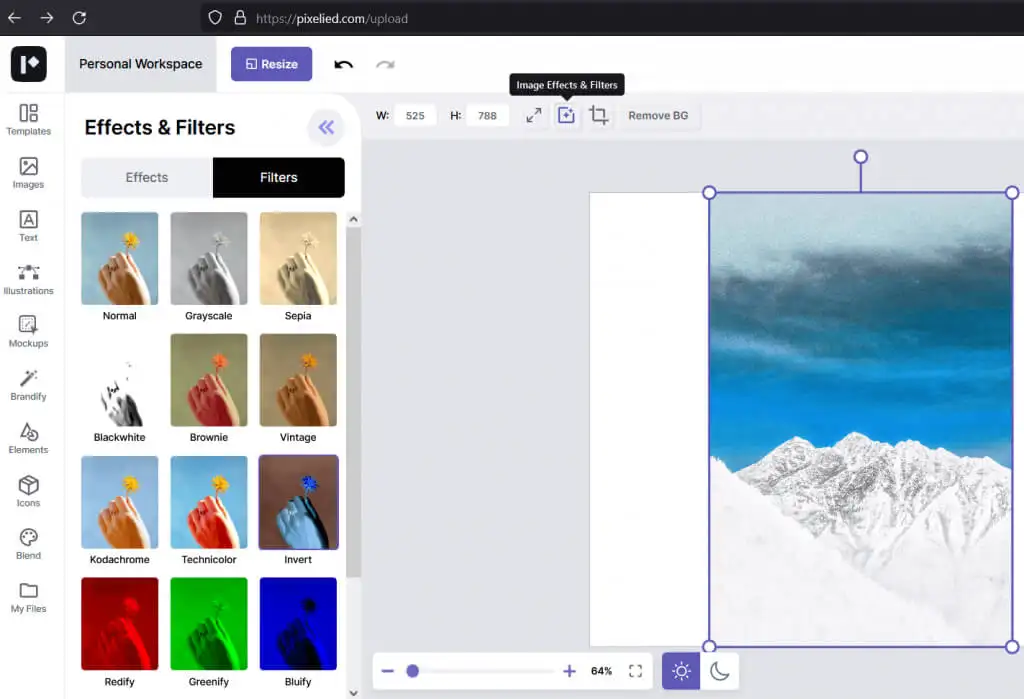The image size is (1024, 699).
Task: Open the Blend palette panel
Action: click(28, 544)
